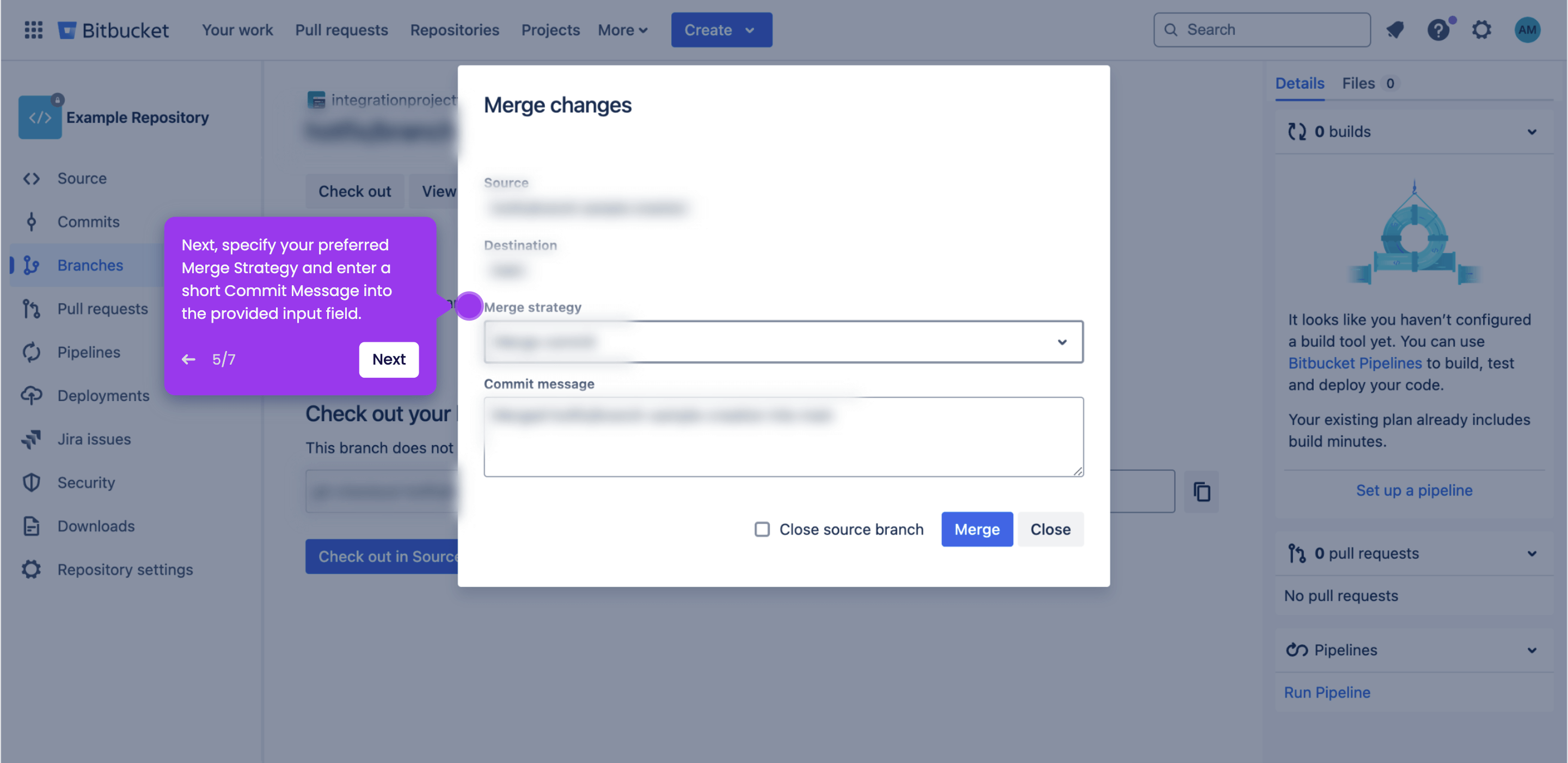Click the Pull requests sidebar icon

[x=32, y=309]
